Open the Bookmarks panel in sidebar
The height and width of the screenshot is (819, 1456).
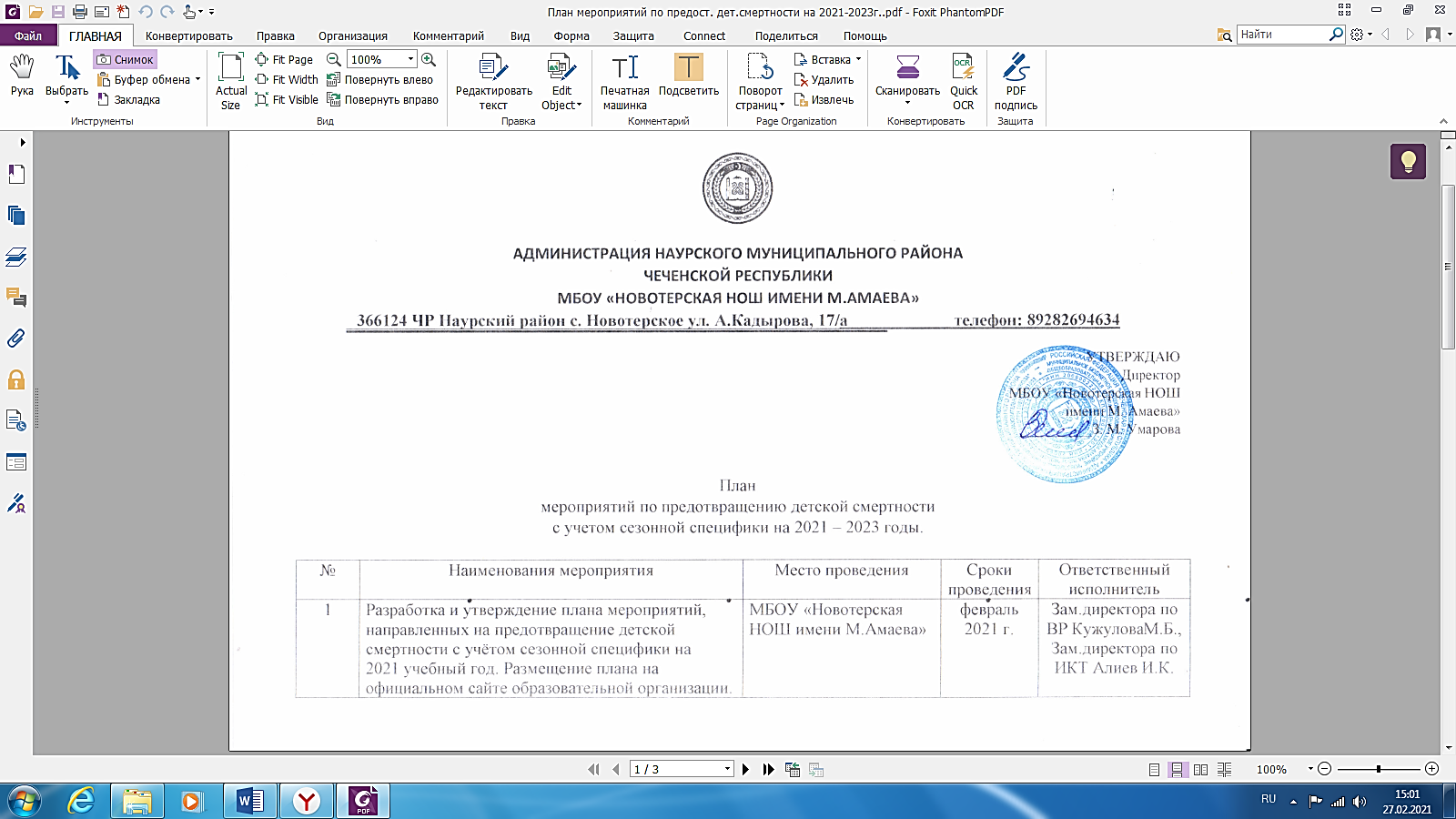(x=16, y=174)
